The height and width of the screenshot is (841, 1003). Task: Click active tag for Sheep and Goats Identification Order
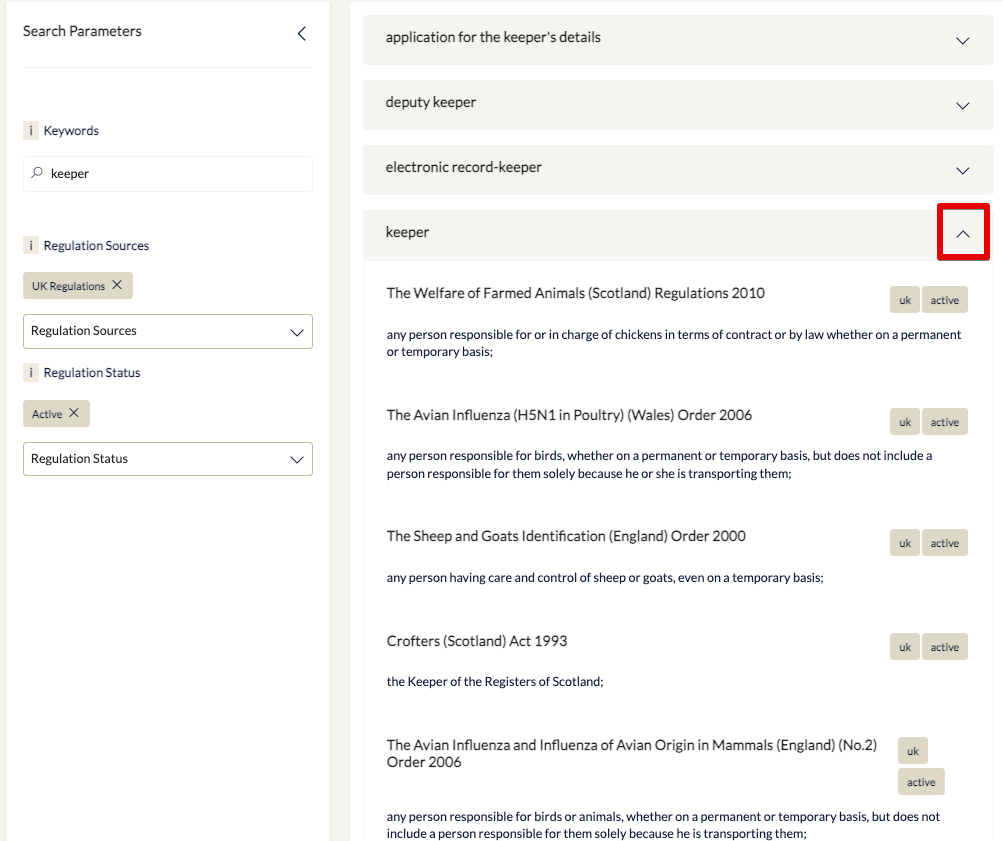coord(944,543)
